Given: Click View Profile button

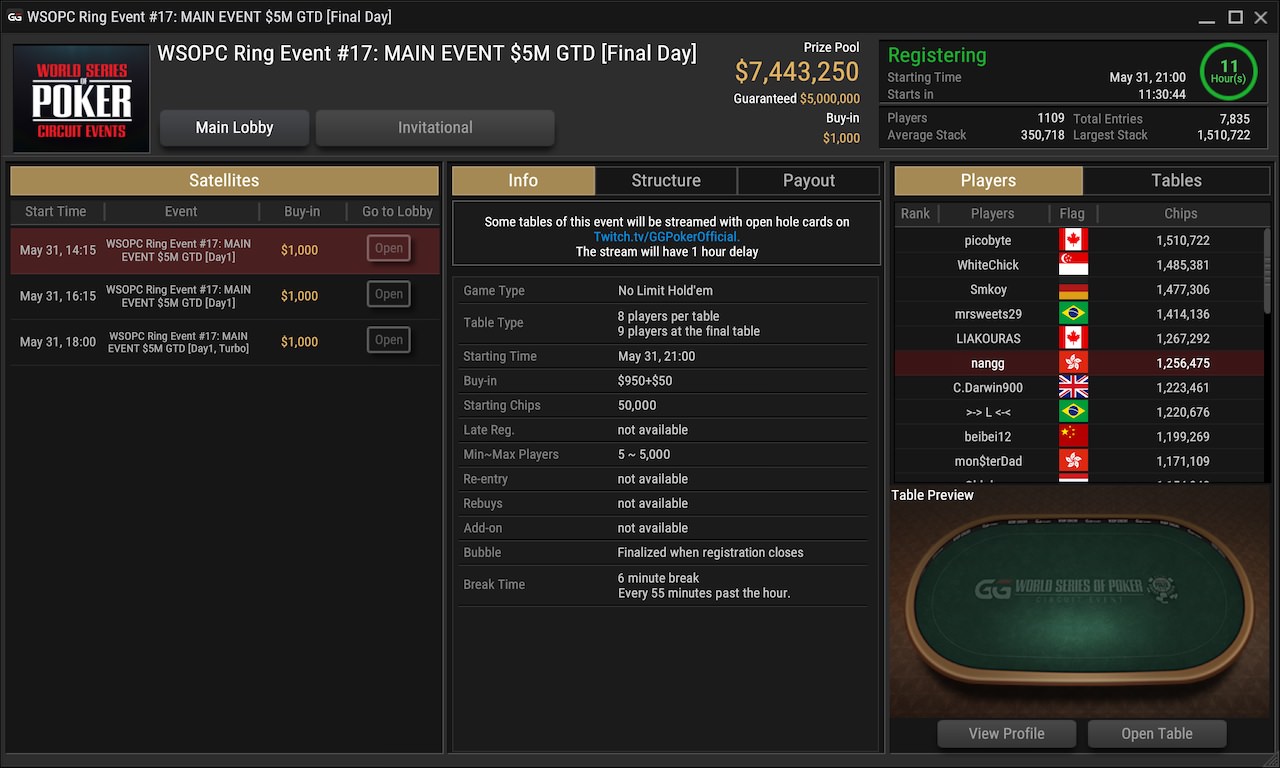Looking at the screenshot, I should [x=1006, y=733].
